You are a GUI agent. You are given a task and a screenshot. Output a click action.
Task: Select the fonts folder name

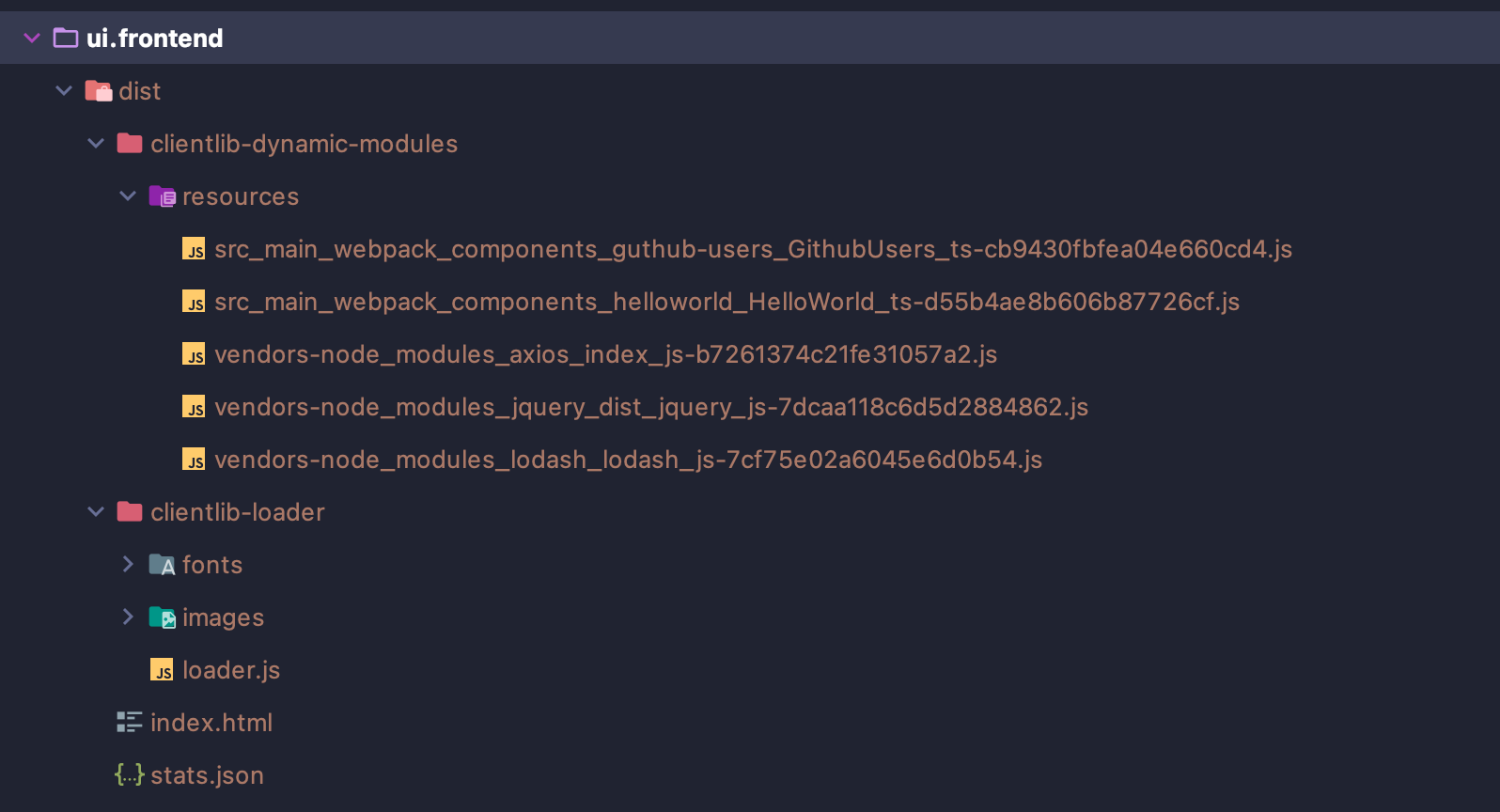point(212,565)
